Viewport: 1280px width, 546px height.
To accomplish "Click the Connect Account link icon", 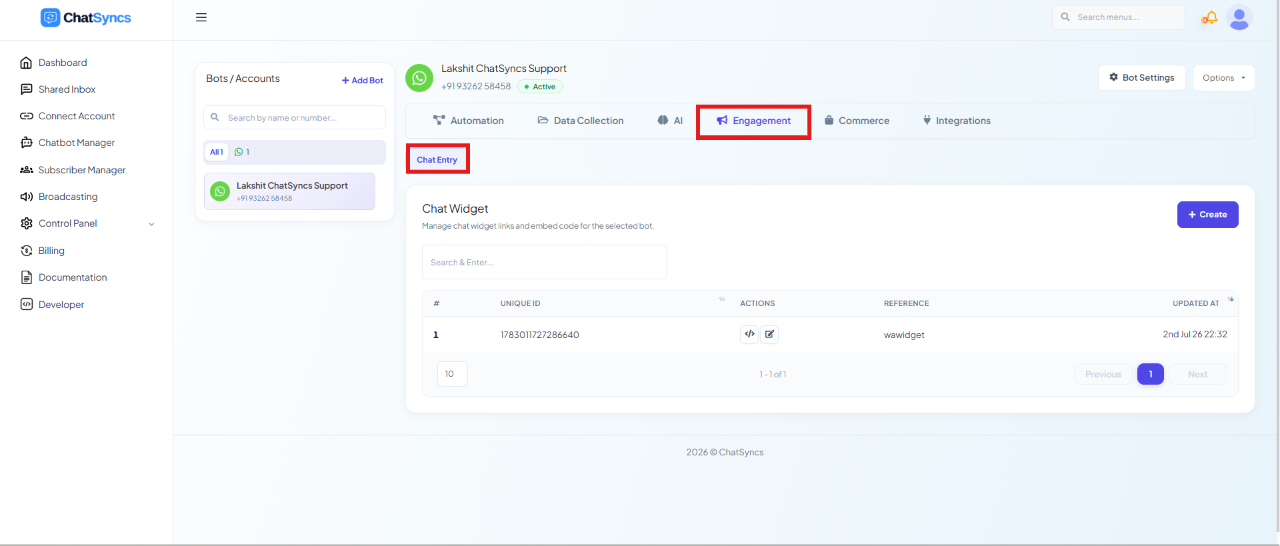I will tap(27, 116).
